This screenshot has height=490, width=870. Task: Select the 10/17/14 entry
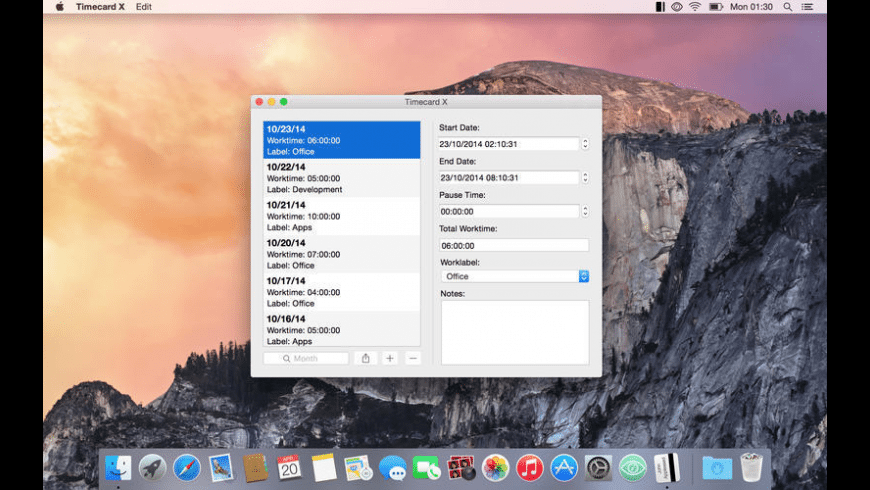(342, 292)
